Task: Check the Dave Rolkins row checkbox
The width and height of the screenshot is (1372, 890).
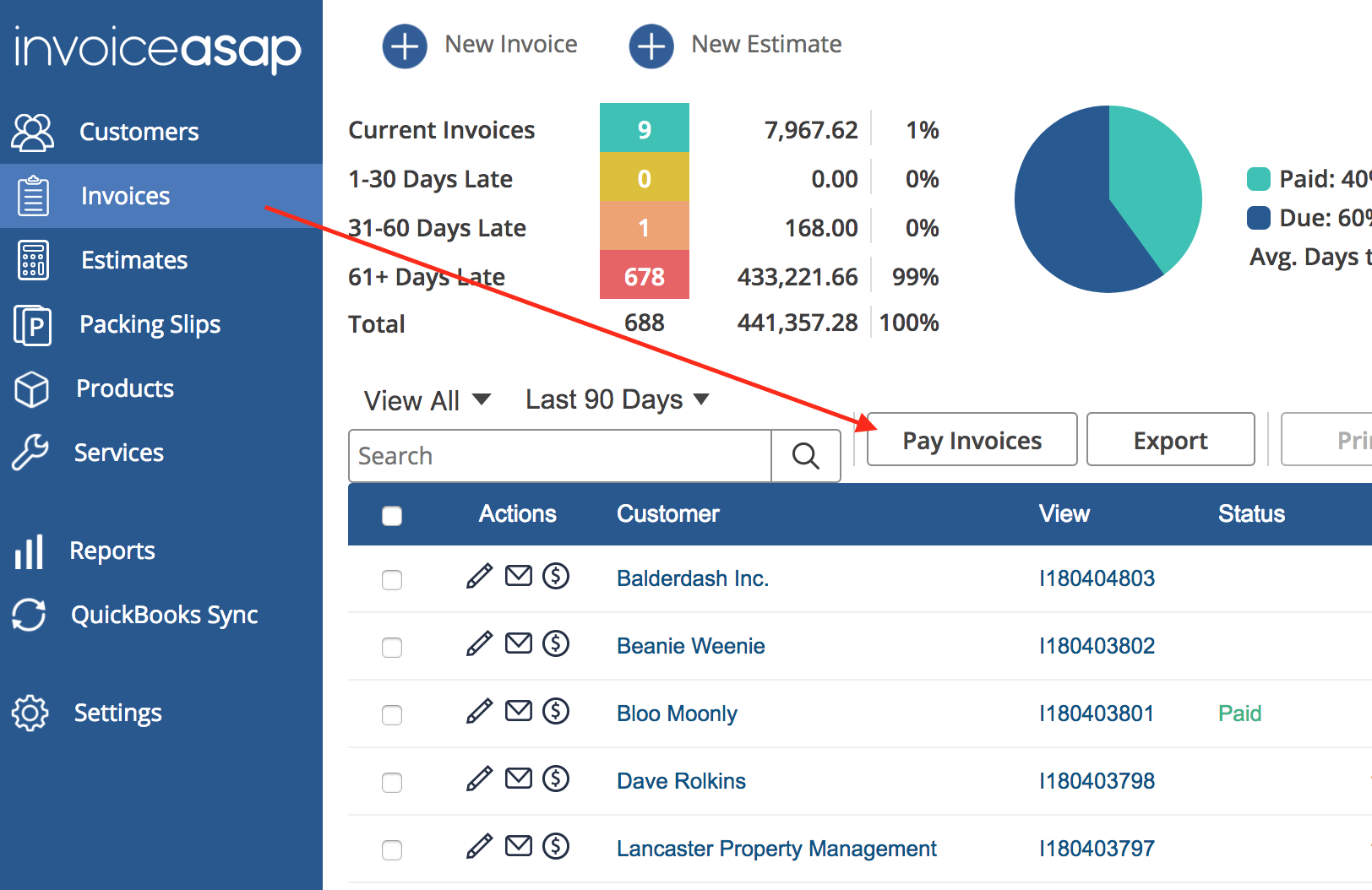Action: pos(392,783)
